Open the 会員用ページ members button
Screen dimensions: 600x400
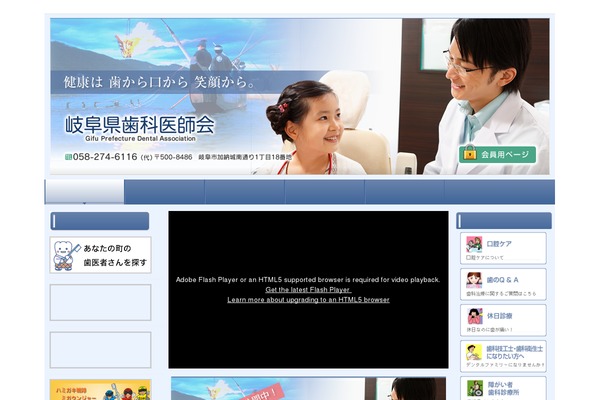[497, 154]
